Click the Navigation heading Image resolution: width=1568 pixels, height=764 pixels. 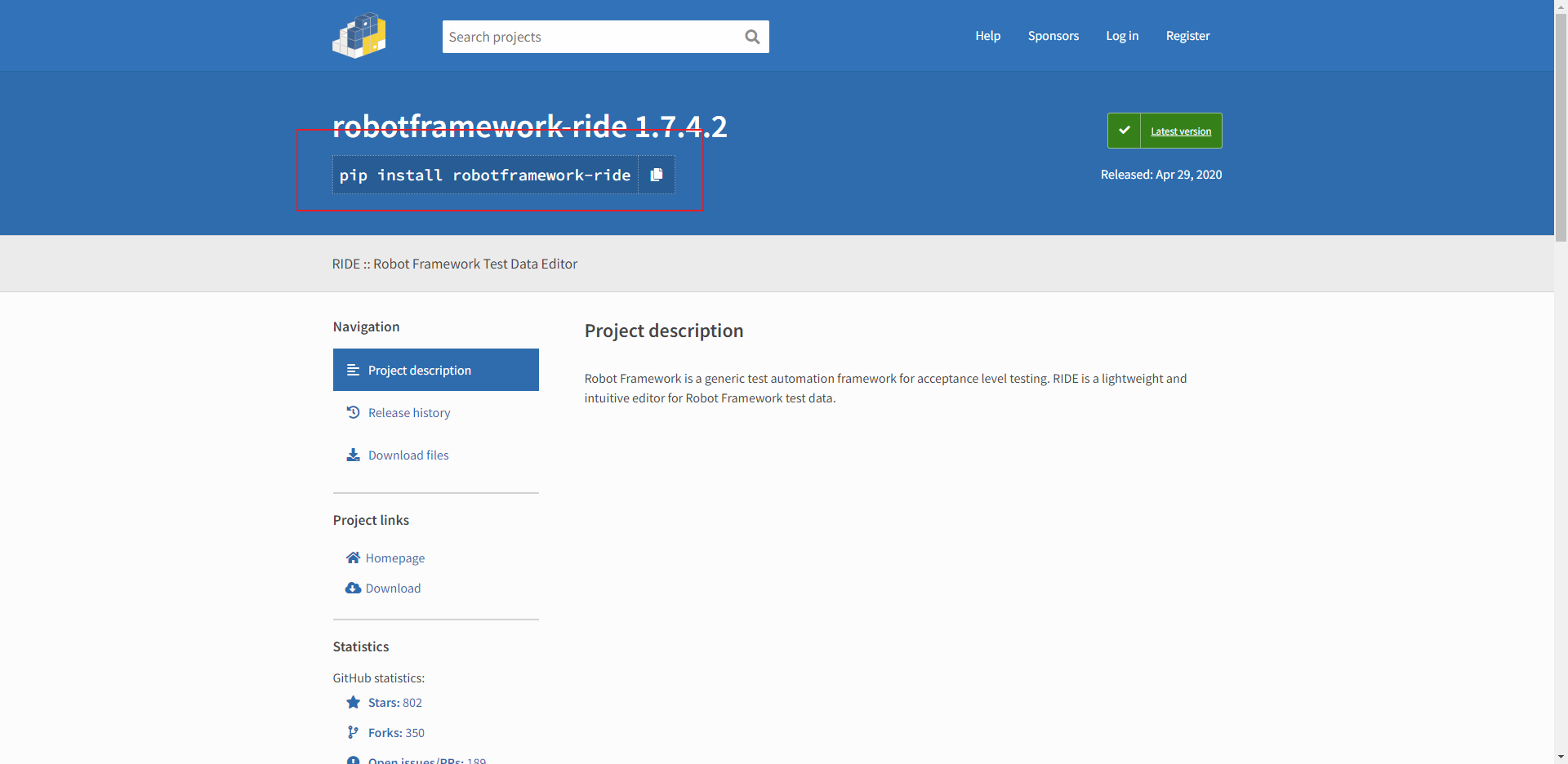coord(367,326)
